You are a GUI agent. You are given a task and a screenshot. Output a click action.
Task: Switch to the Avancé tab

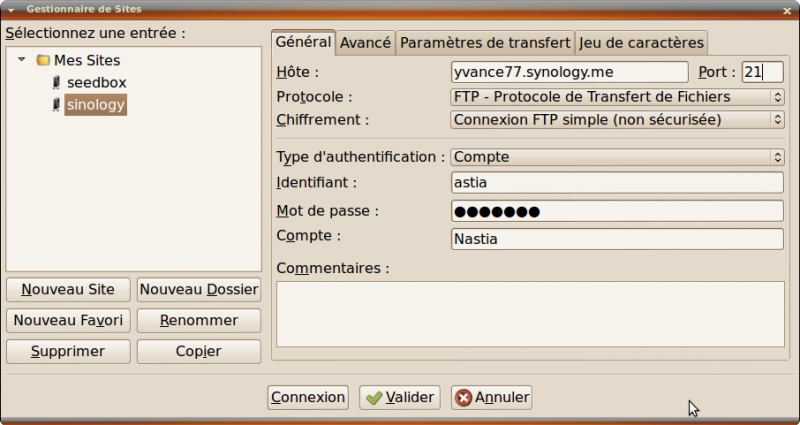pos(365,43)
